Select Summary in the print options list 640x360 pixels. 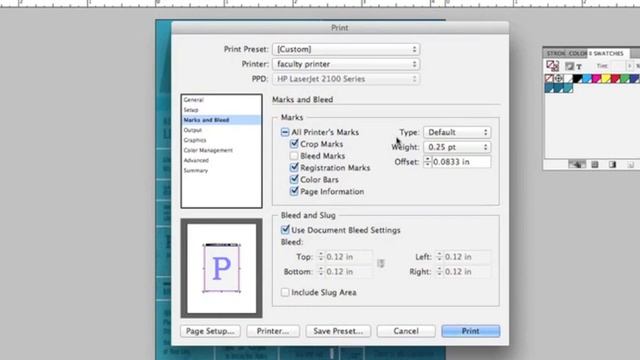pyautogui.click(x=221, y=171)
